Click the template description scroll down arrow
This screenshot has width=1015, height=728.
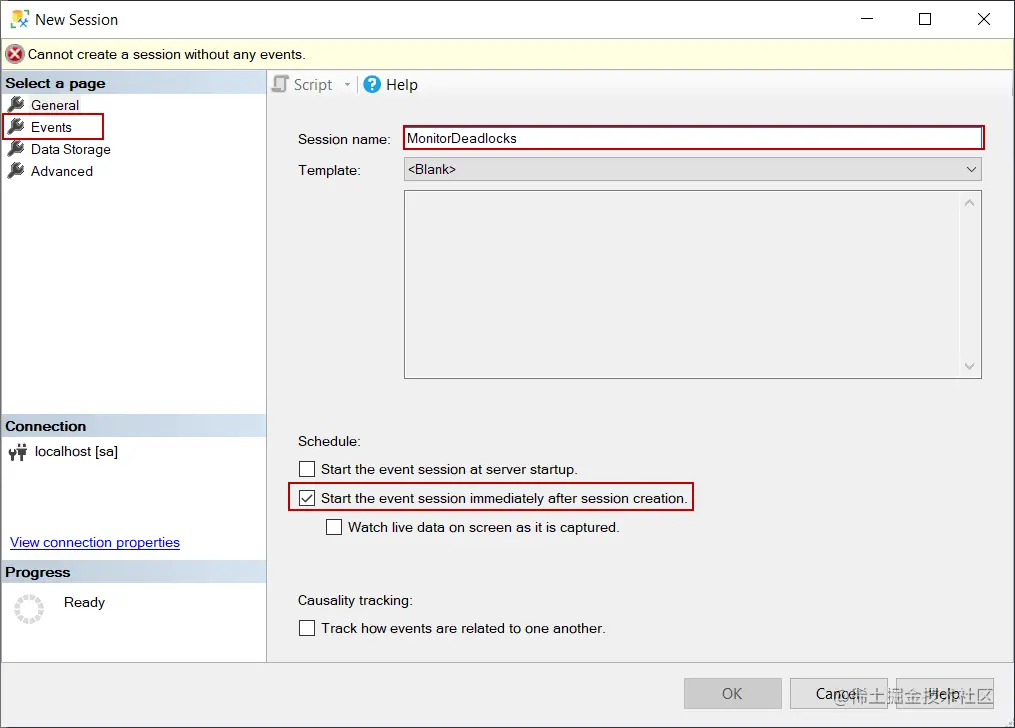coord(969,366)
